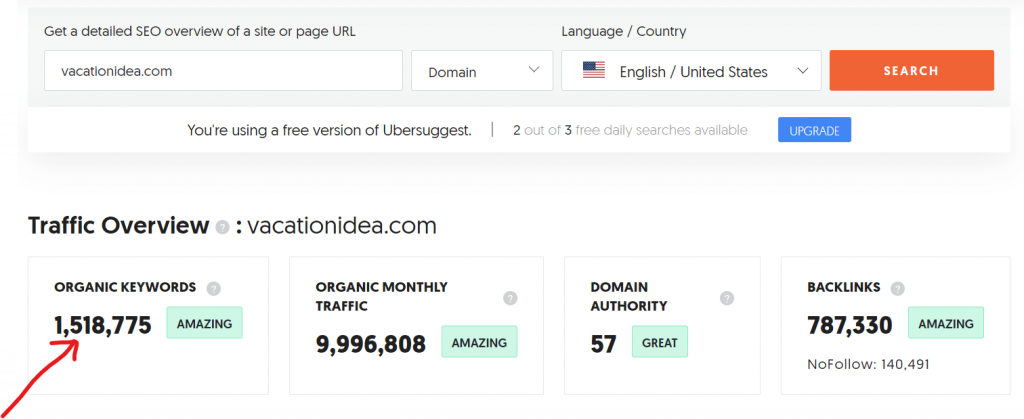Select the 1,518,775 organic keywords number
The height and width of the screenshot is (419, 1024).
tap(103, 325)
